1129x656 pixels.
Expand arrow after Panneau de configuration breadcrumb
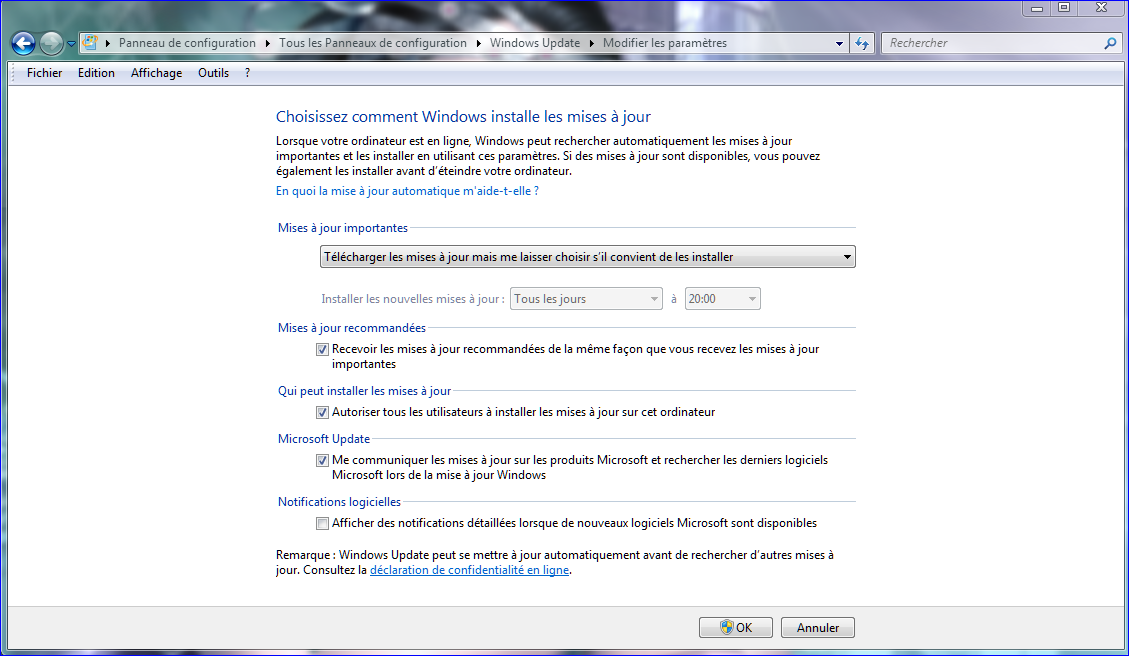[267, 43]
